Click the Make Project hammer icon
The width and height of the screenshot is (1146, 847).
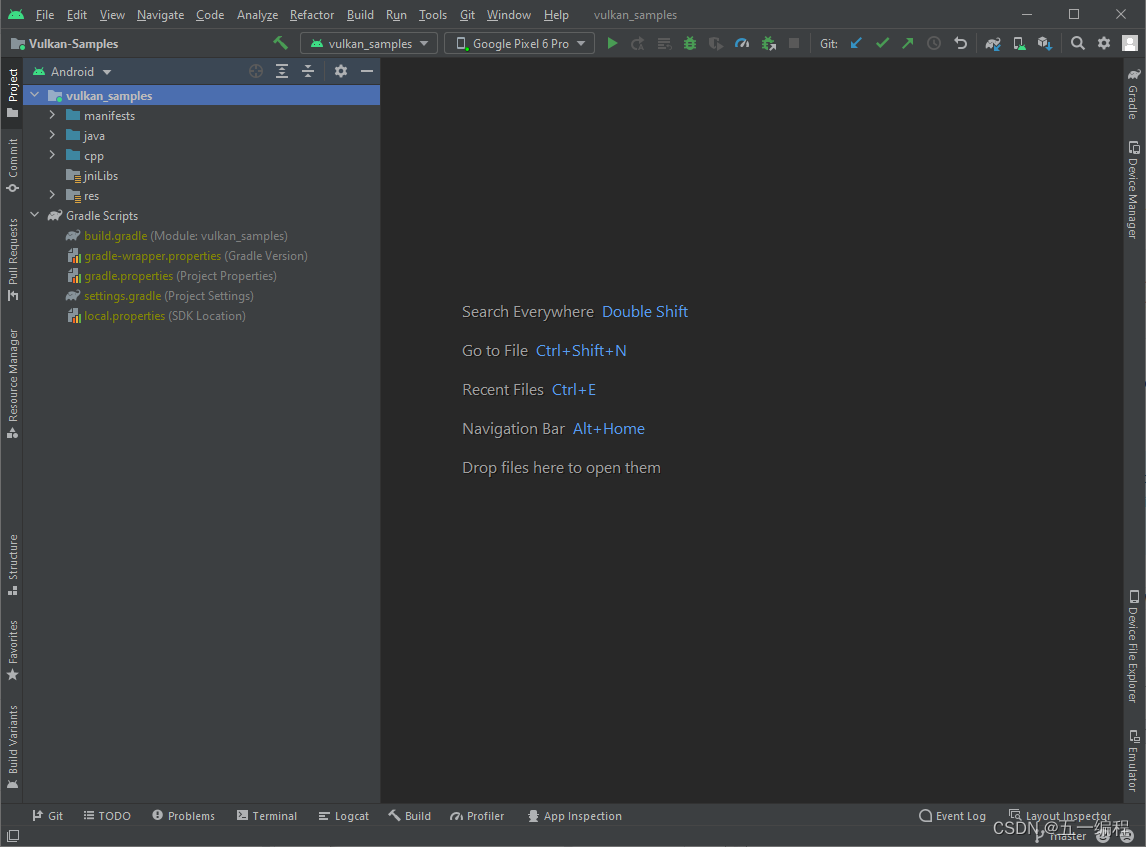pyautogui.click(x=281, y=43)
